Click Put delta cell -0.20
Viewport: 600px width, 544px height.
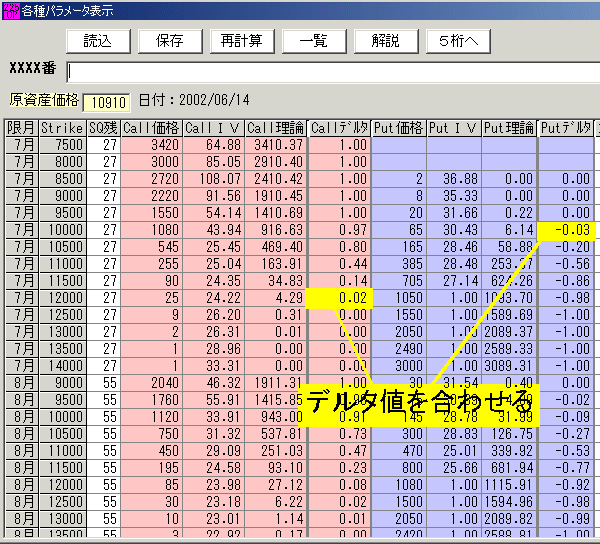tap(566, 247)
